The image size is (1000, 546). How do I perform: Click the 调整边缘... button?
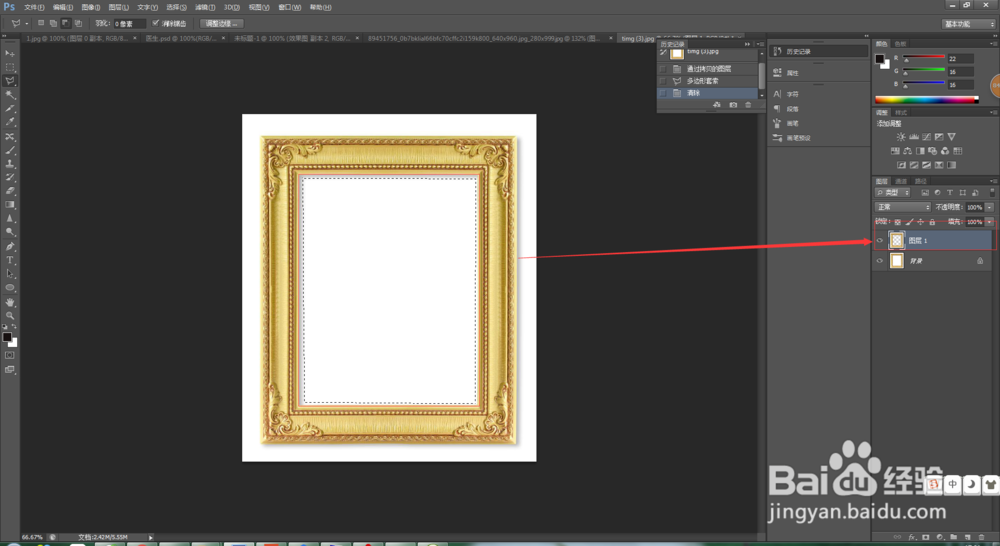(221, 24)
